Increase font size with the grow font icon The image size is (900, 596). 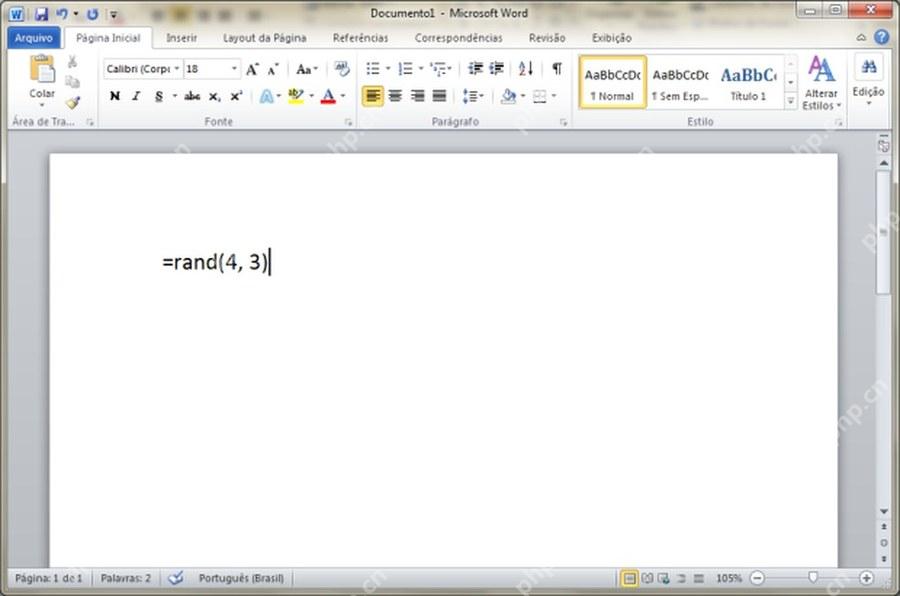[252, 69]
